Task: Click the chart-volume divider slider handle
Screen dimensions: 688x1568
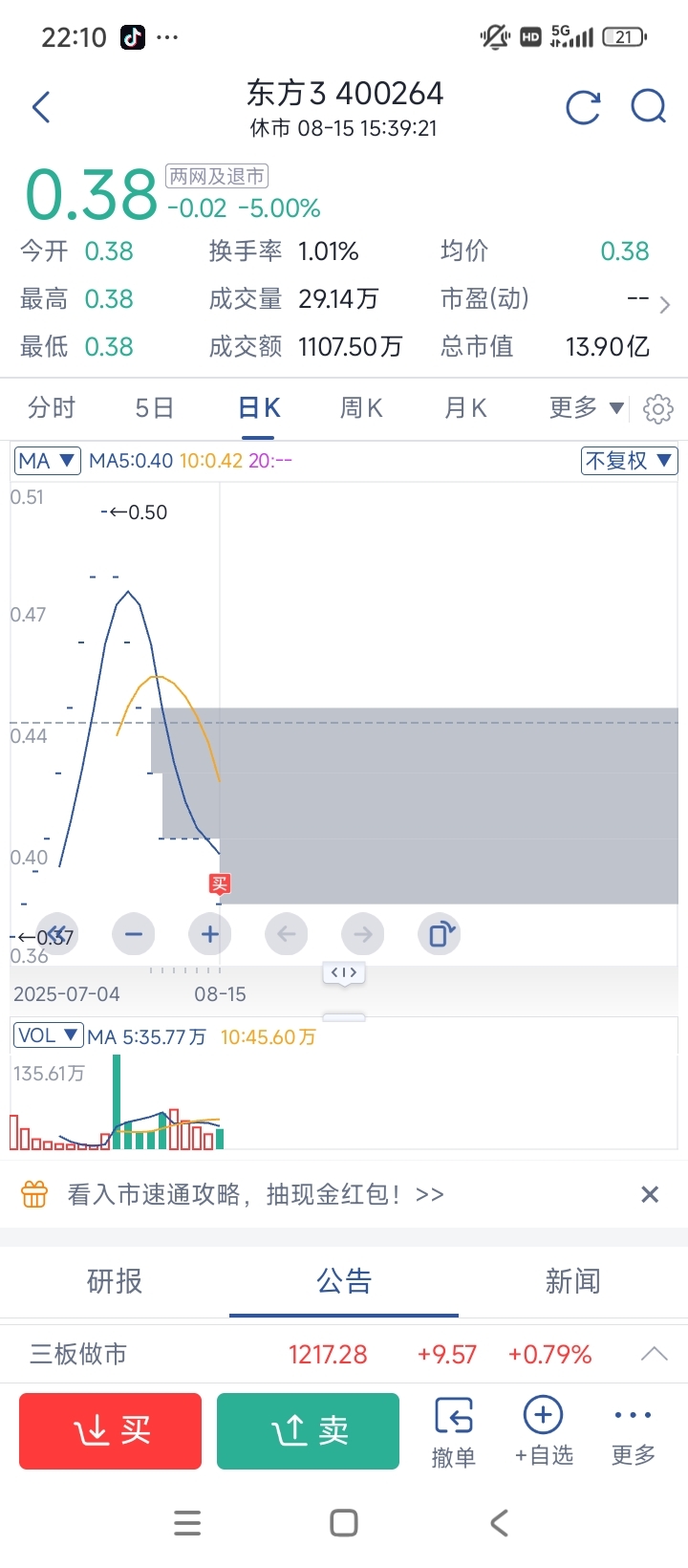Action: tap(344, 973)
